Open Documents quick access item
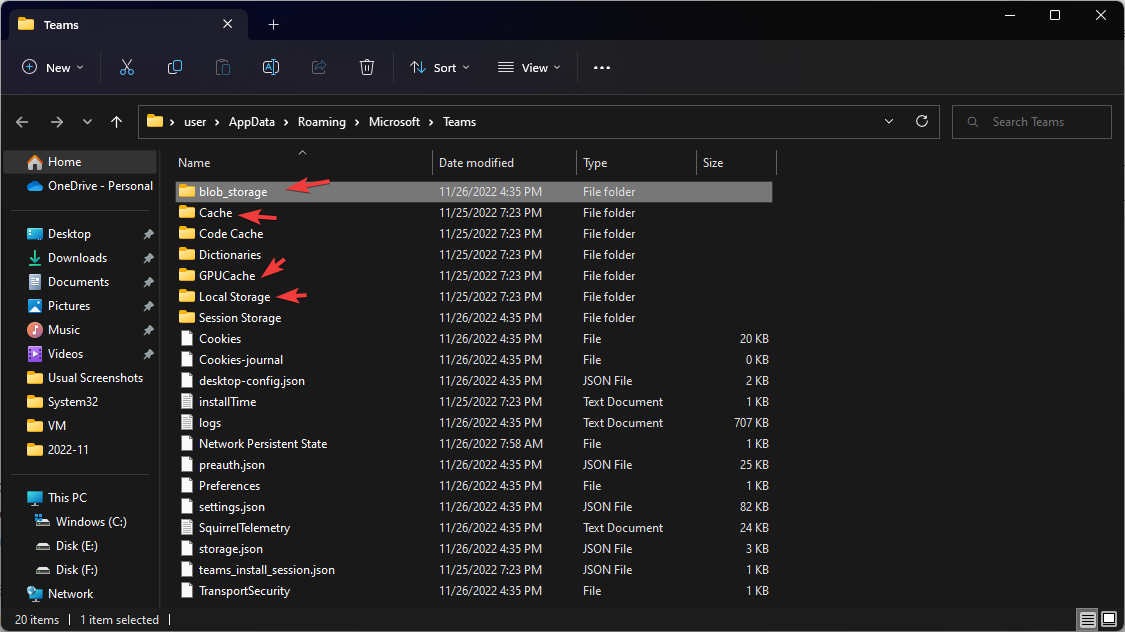Screen dimensions: 1125x632 click(x=80, y=282)
